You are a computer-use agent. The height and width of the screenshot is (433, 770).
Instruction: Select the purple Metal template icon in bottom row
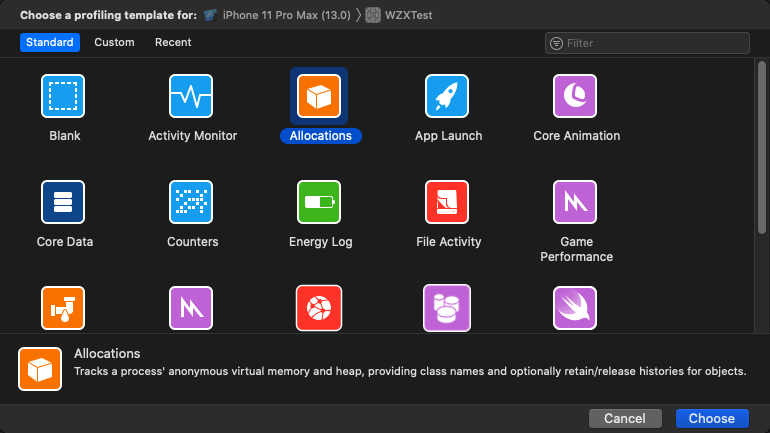click(x=191, y=308)
